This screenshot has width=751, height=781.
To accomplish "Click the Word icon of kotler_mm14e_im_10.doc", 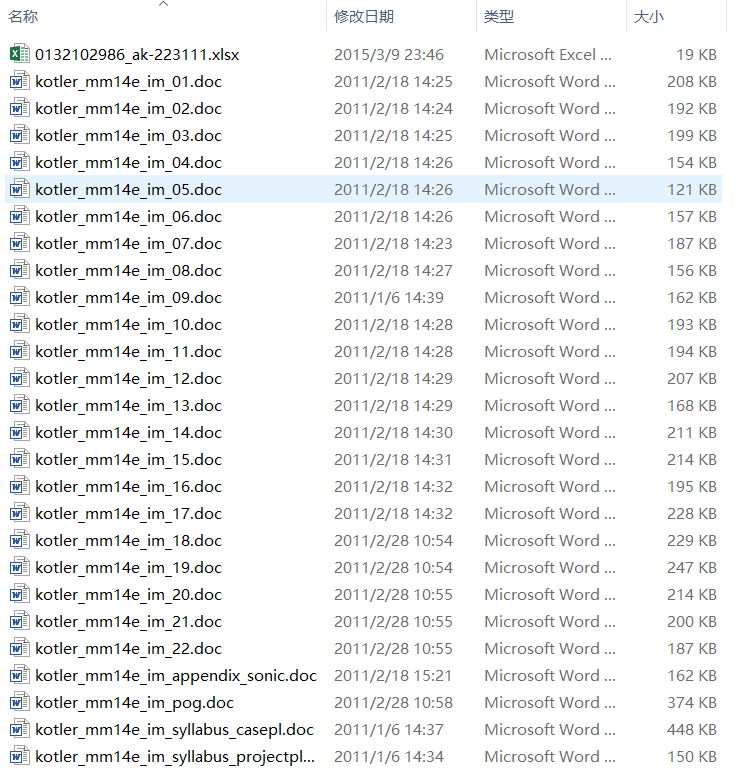I will (x=19, y=323).
